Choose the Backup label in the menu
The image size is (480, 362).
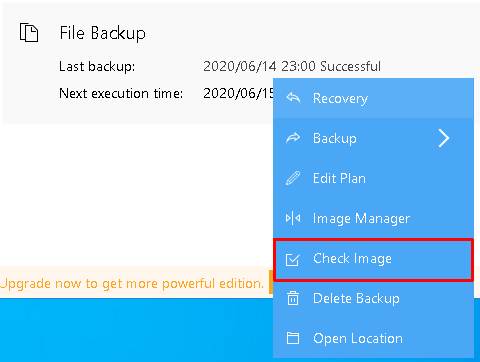335,138
